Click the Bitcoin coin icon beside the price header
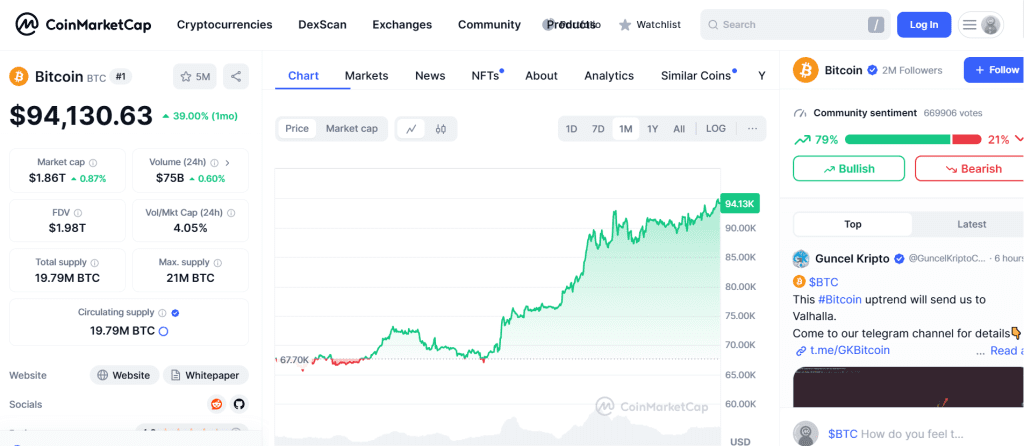This screenshot has width=1024, height=446. tap(19, 76)
